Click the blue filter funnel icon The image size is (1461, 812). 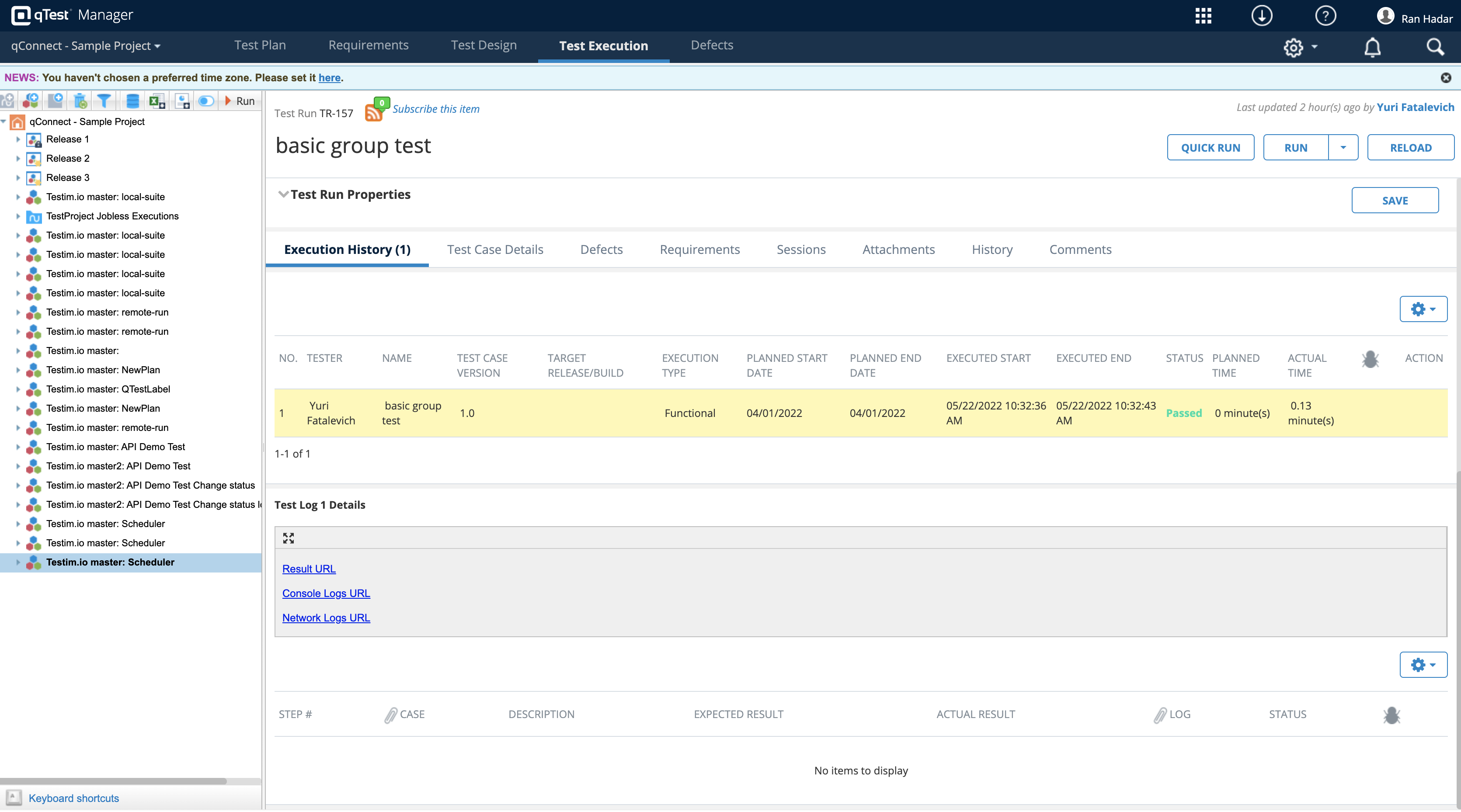(104, 101)
